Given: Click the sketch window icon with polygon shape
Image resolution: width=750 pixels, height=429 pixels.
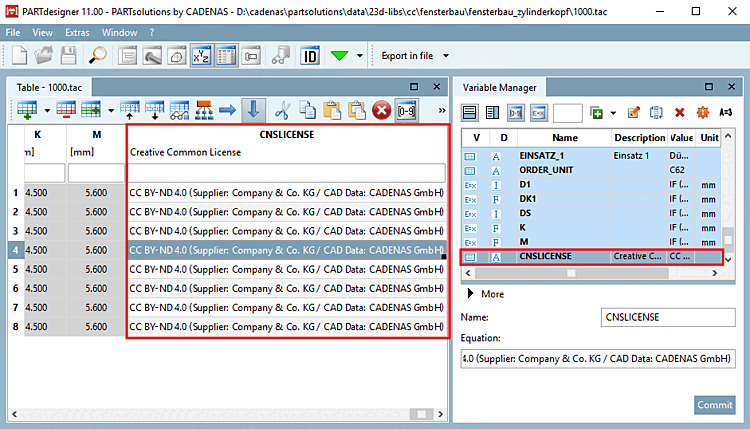Looking at the screenshot, I should [x=177, y=56].
